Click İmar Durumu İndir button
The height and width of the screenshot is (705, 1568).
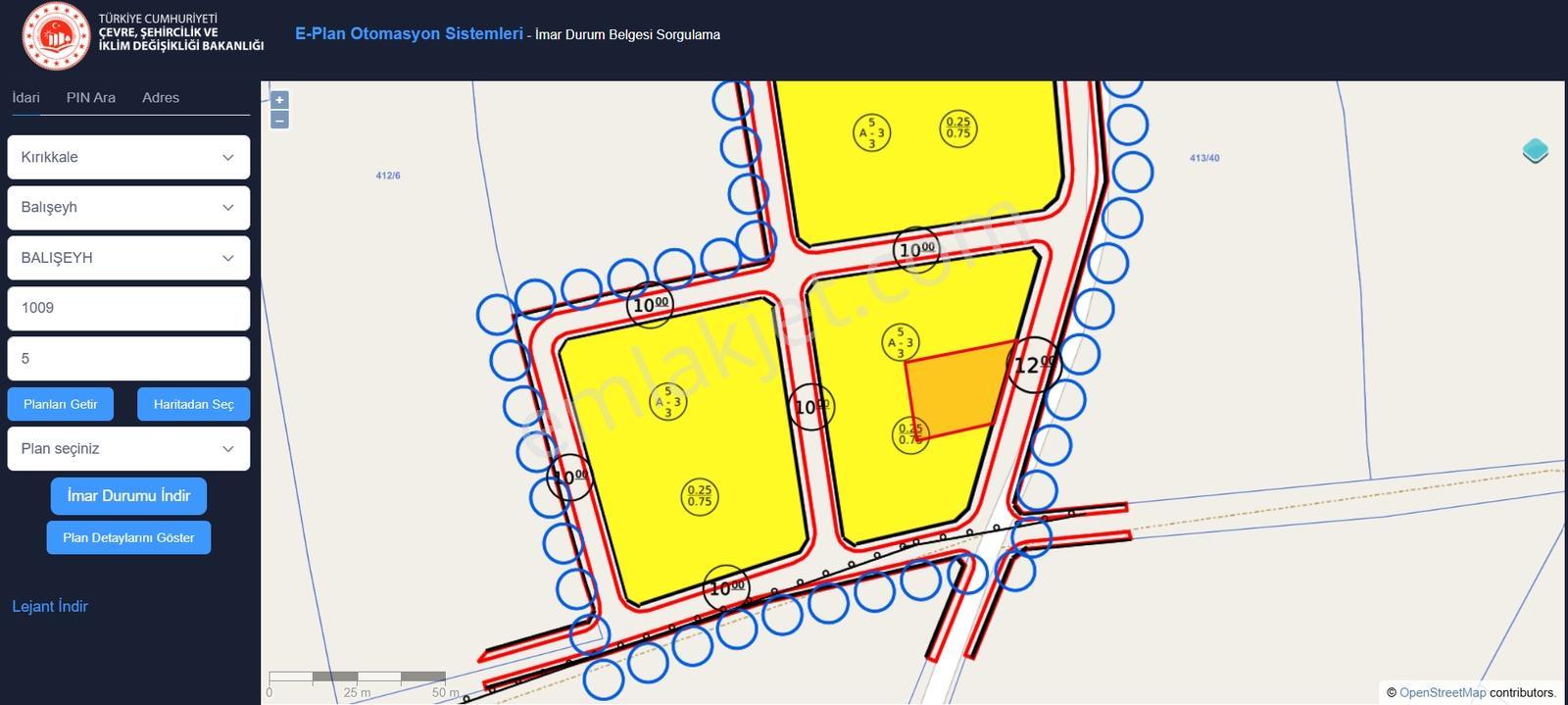pos(128,496)
